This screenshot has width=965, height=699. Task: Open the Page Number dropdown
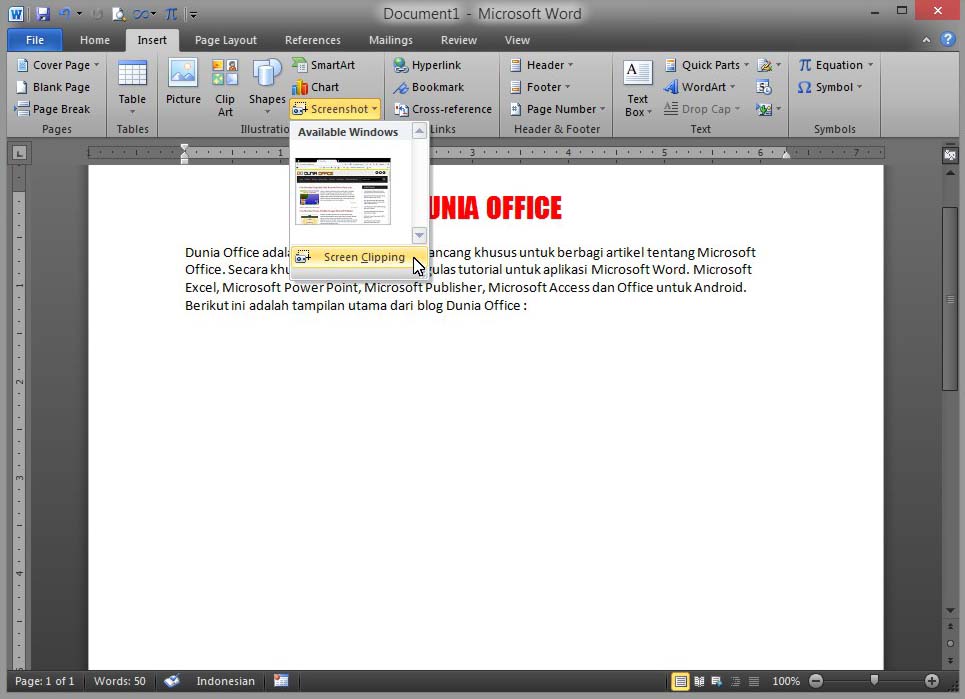point(558,109)
